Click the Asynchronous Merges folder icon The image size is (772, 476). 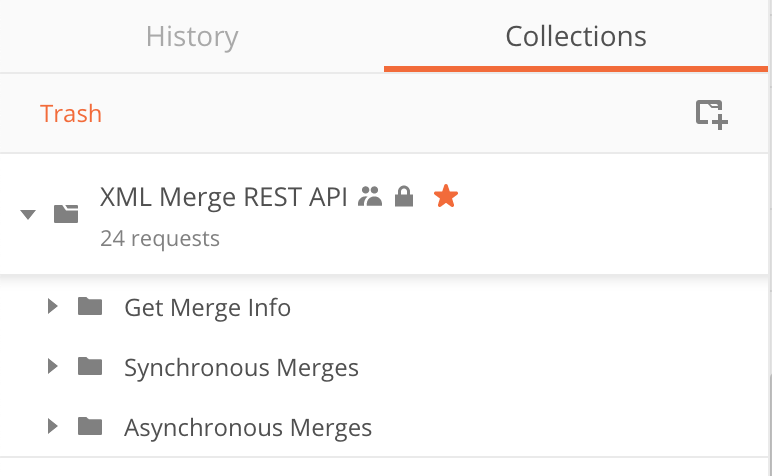(x=90, y=427)
